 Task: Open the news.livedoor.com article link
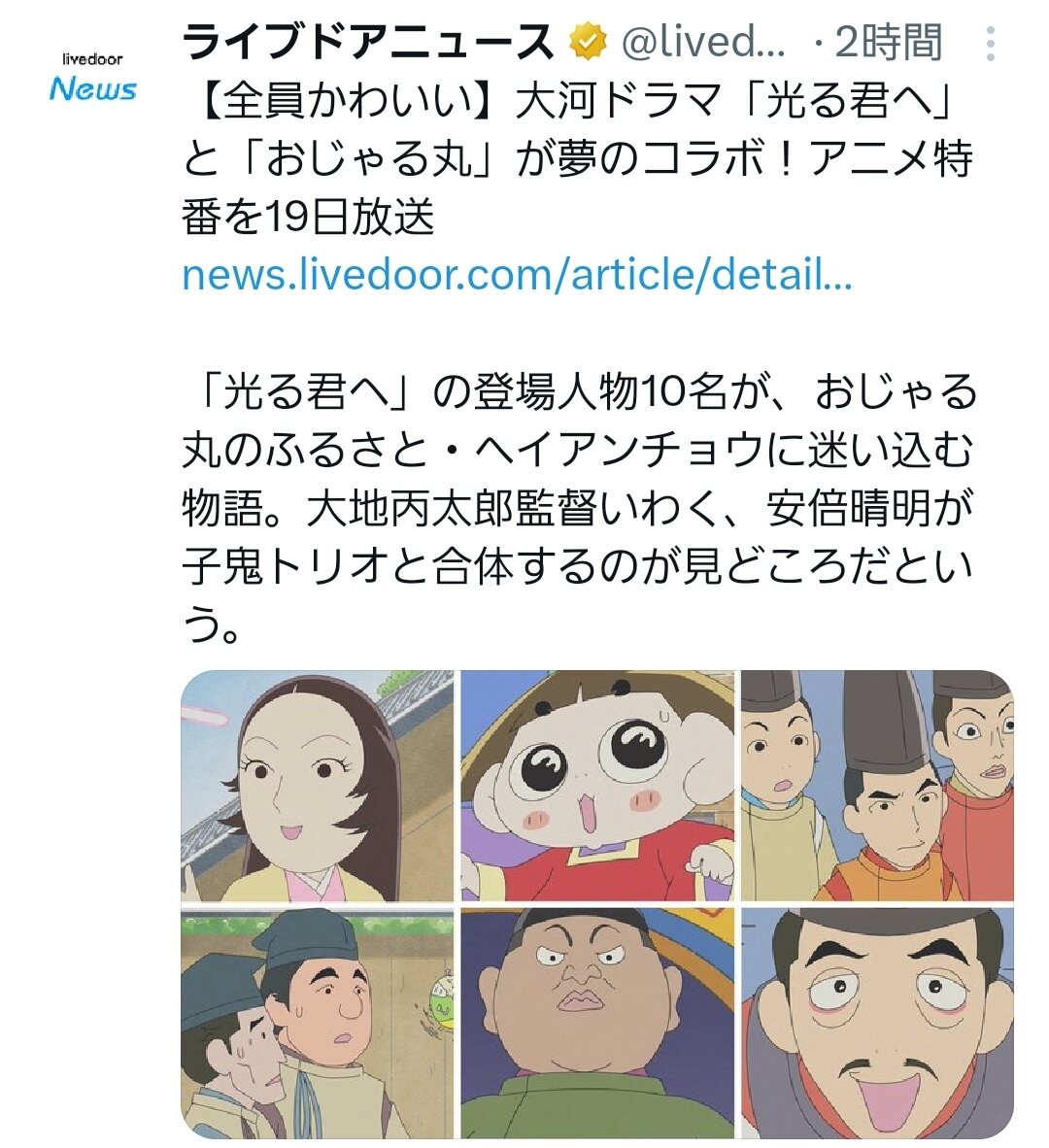[517, 274]
